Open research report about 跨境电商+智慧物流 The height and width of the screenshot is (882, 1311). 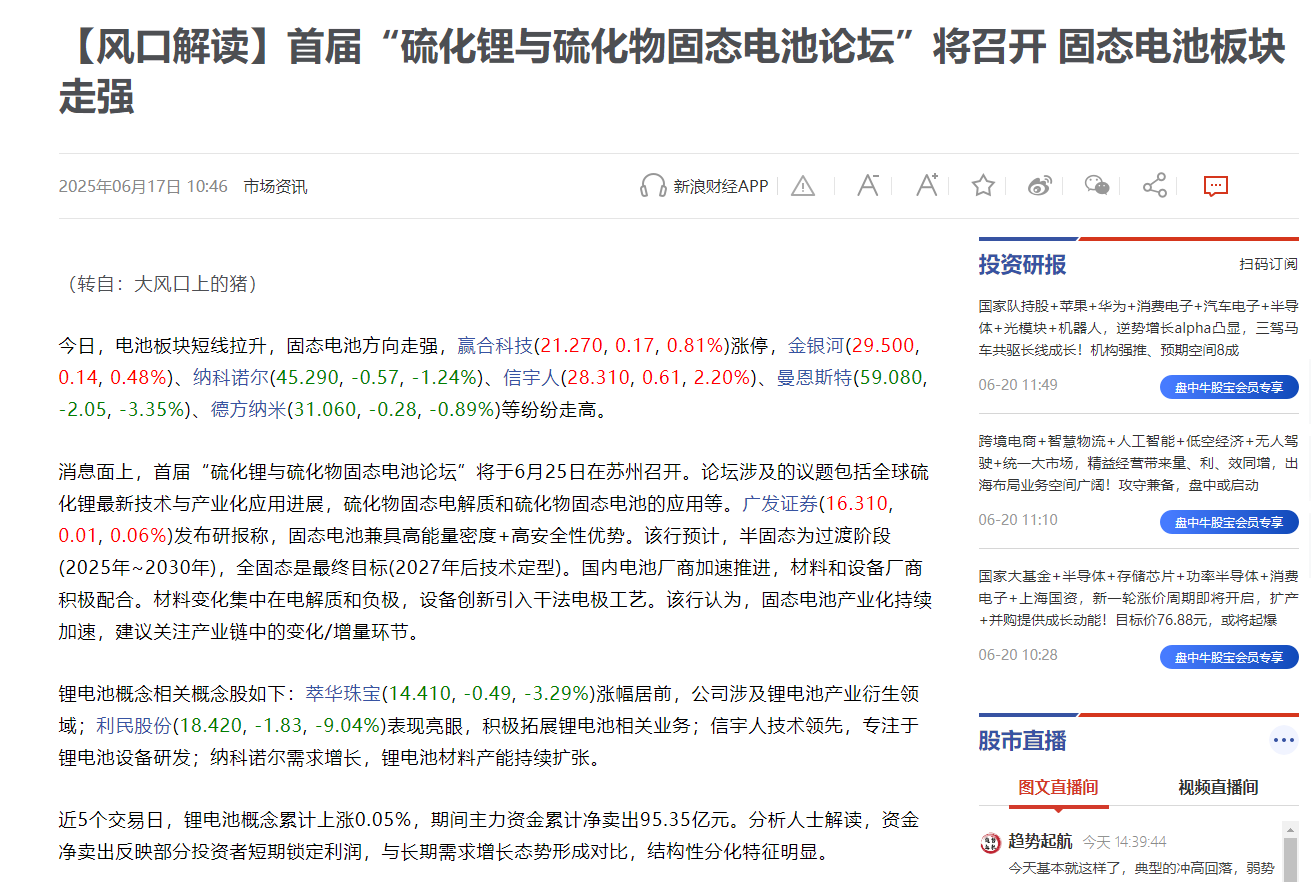[1138, 462]
